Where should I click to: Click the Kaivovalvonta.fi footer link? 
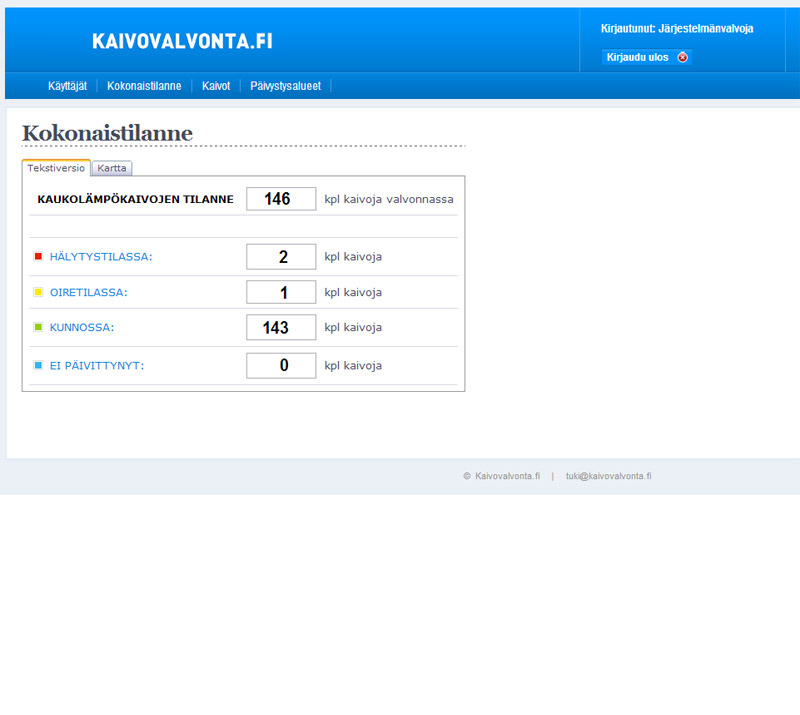coord(507,476)
